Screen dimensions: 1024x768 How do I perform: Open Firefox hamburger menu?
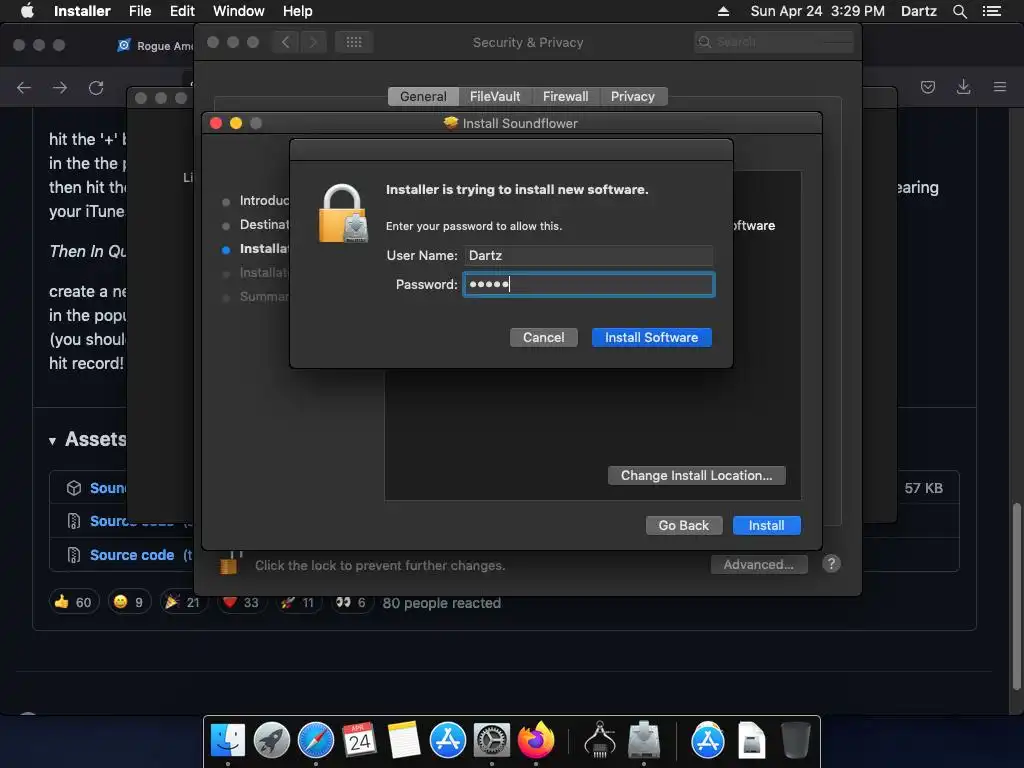[1000, 87]
